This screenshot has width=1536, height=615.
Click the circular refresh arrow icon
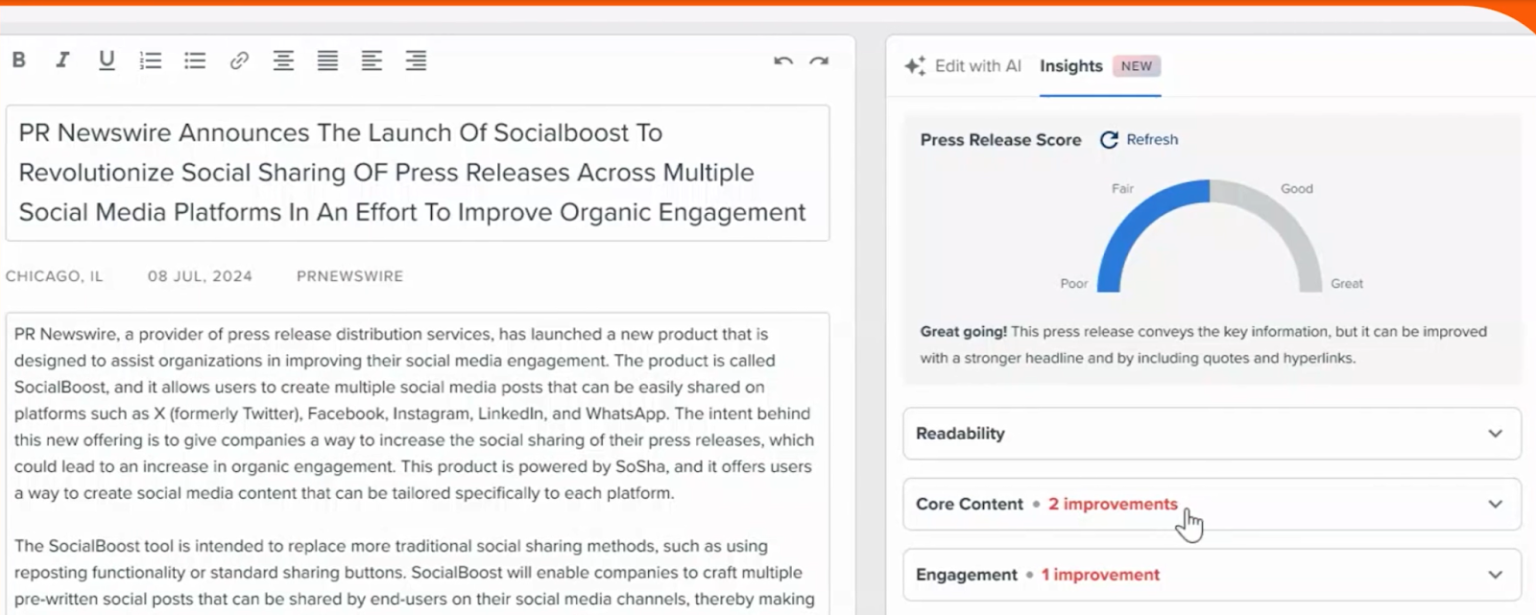pyautogui.click(x=1109, y=140)
